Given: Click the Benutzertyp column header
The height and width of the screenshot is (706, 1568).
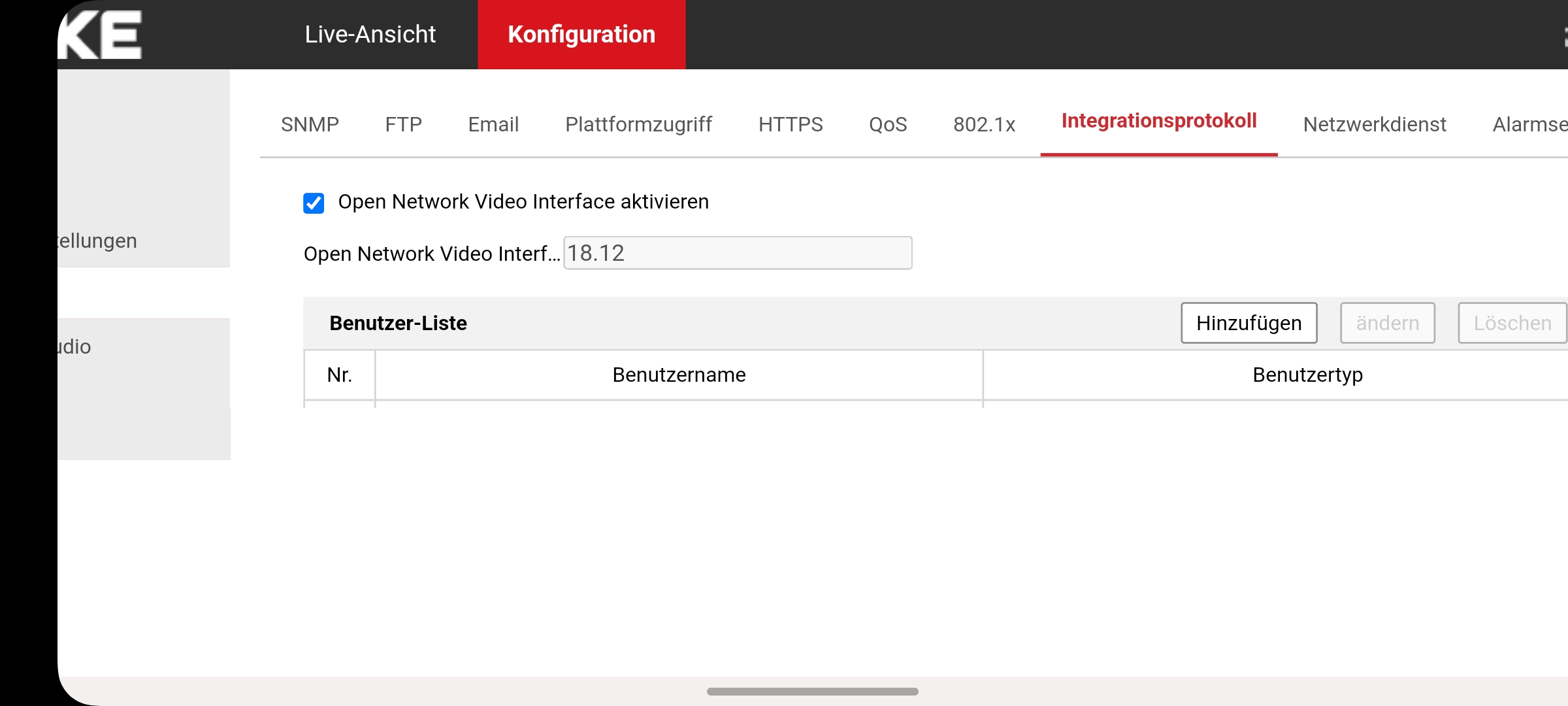Looking at the screenshot, I should click(x=1307, y=375).
